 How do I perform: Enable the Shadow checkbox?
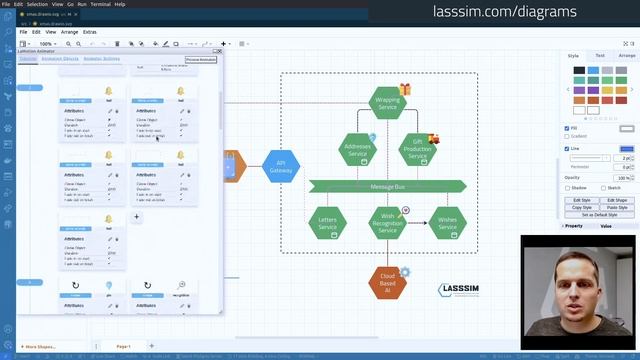pos(567,188)
